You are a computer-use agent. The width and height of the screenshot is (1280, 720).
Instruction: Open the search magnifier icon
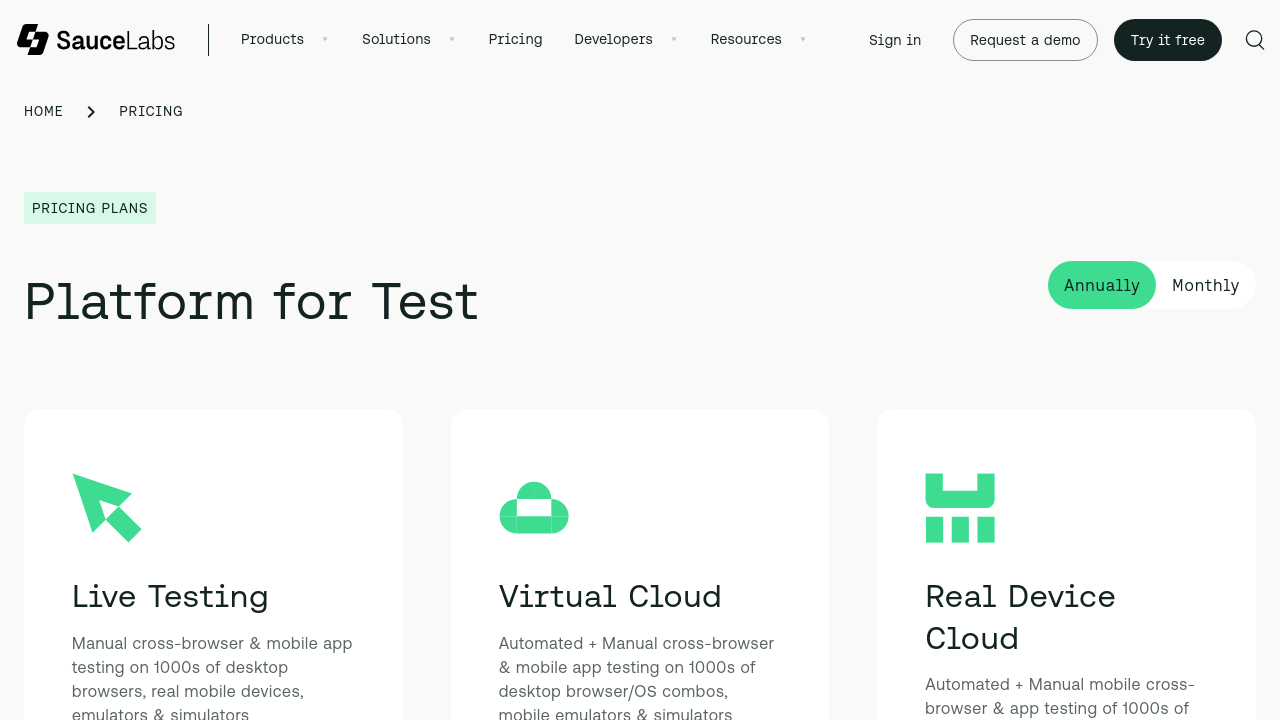pyautogui.click(x=1255, y=40)
